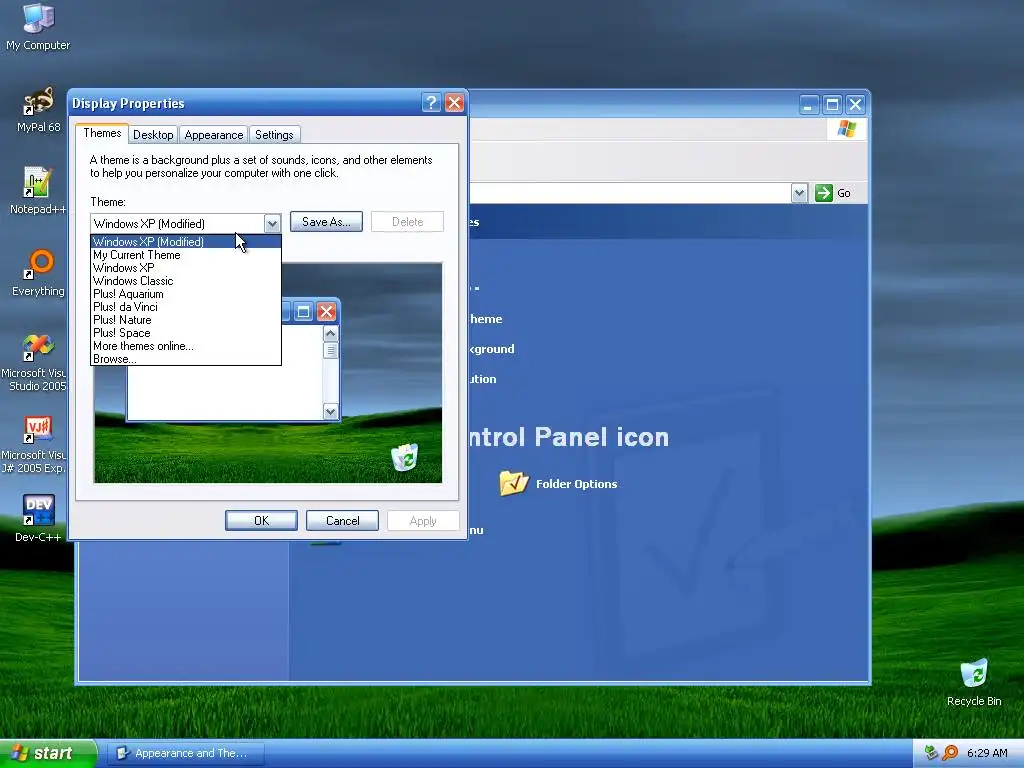
Task: Maximize the Appearance and Themes window
Action: (832, 104)
